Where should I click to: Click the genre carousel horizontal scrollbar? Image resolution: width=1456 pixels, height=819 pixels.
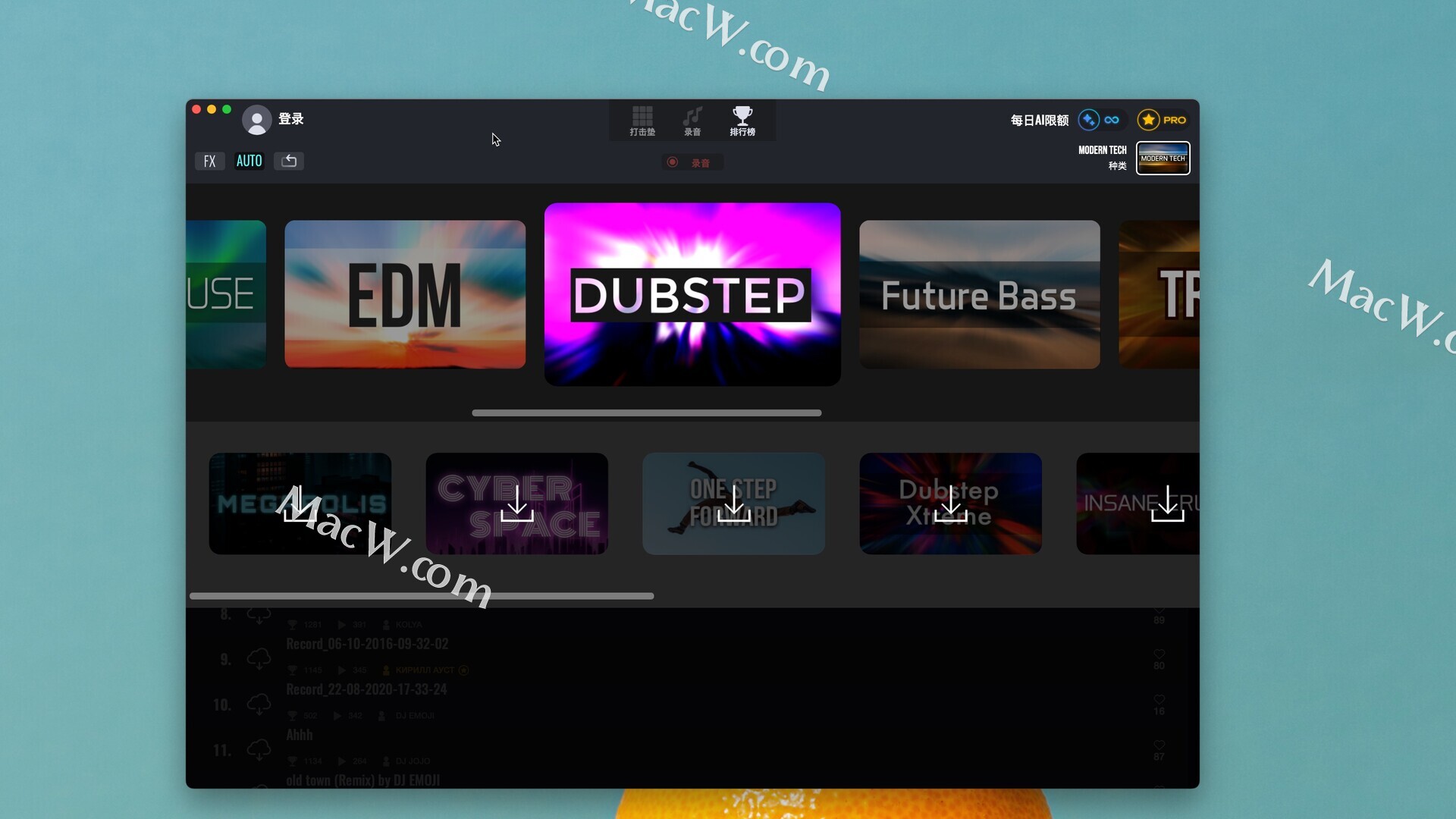646,413
